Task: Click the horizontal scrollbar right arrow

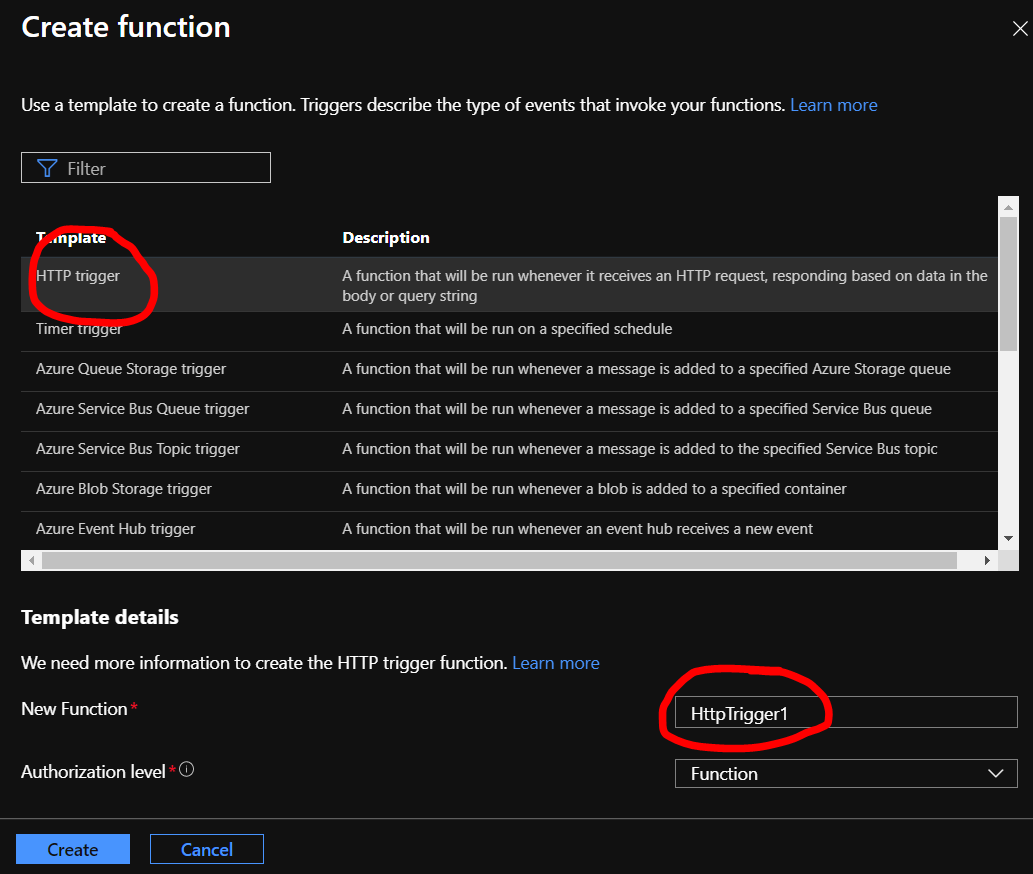Action: 987,560
